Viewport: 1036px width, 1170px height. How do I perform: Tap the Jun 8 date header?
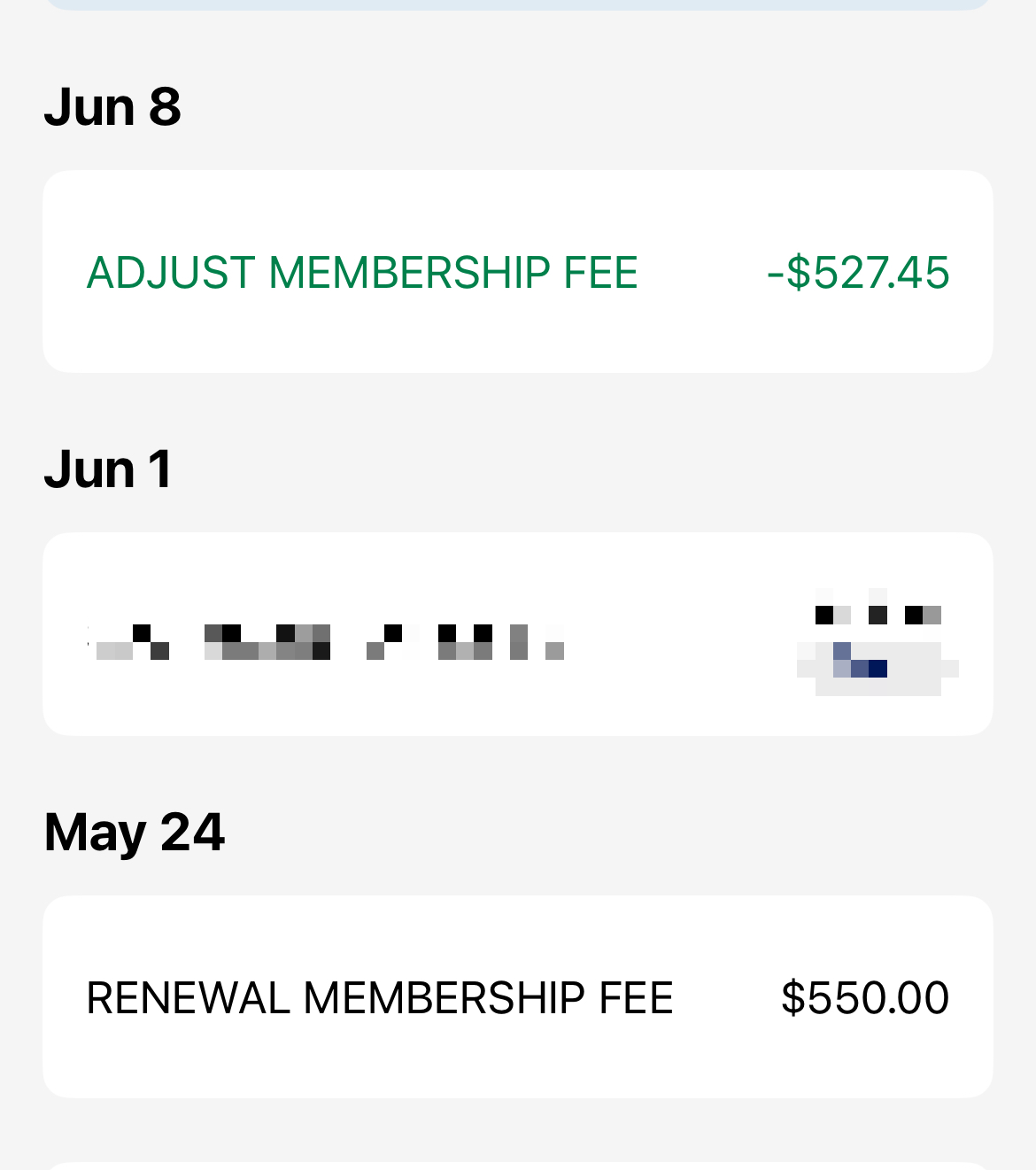click(112, 107)
